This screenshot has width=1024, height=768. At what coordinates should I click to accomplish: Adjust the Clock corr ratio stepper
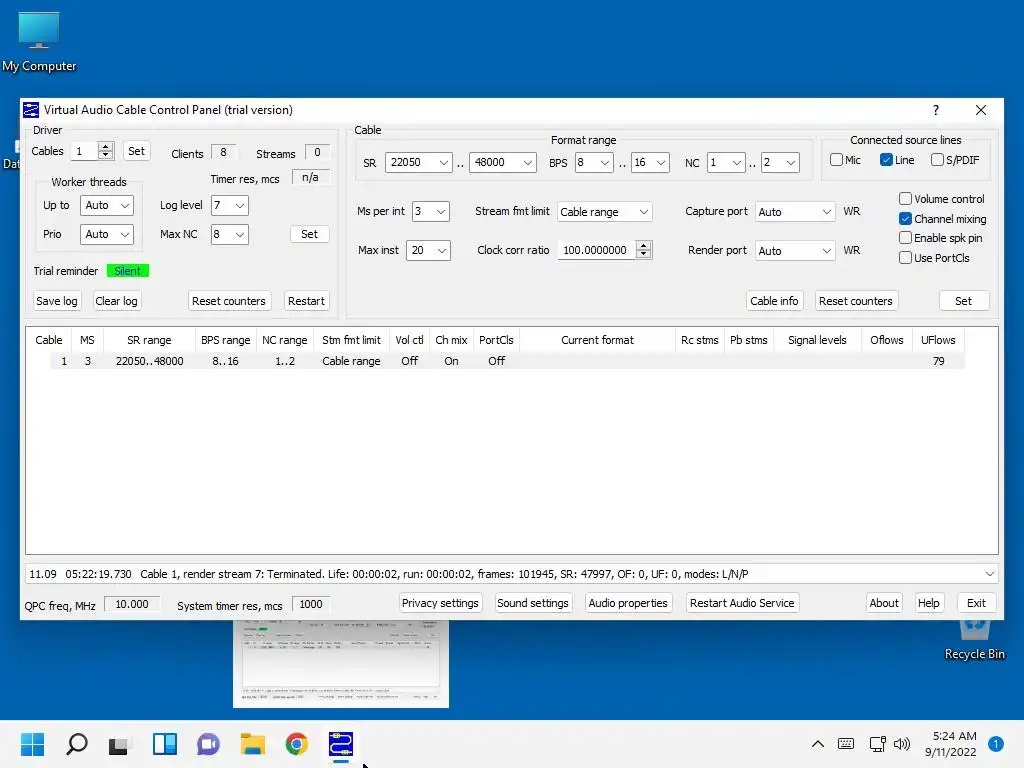coord(643,249)
